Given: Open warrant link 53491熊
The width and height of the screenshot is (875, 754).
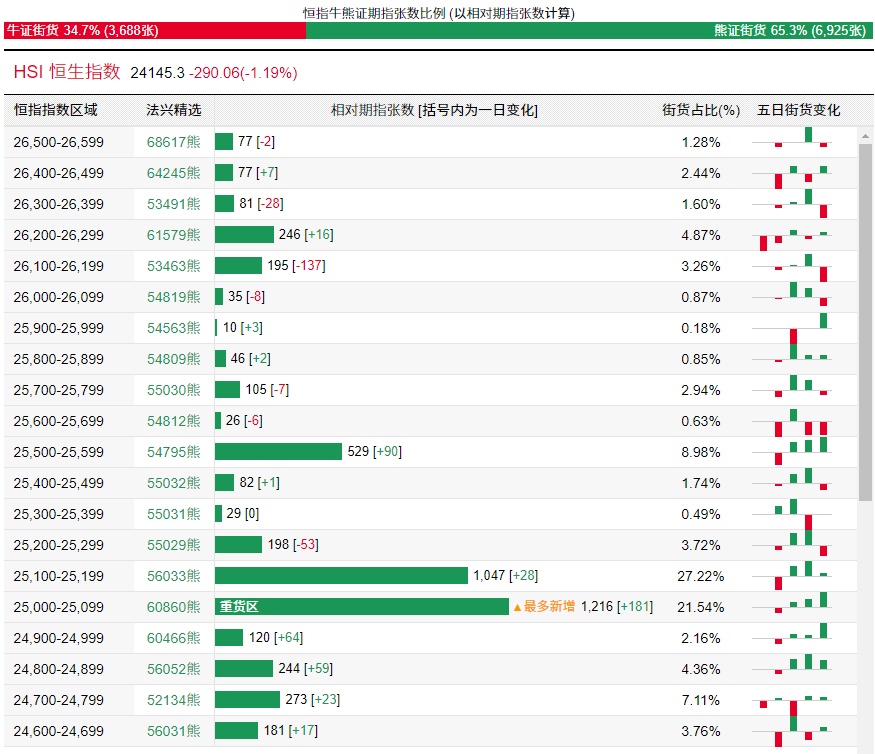Looking at the screenshot, I should (x=174, y=204).
